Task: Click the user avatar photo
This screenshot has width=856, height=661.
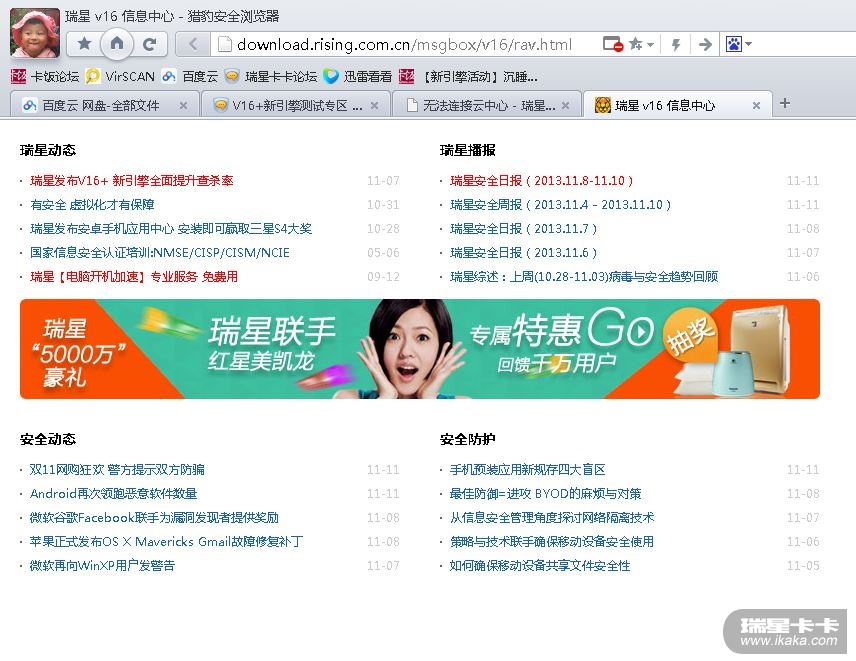Action: (x=35, y=33)
